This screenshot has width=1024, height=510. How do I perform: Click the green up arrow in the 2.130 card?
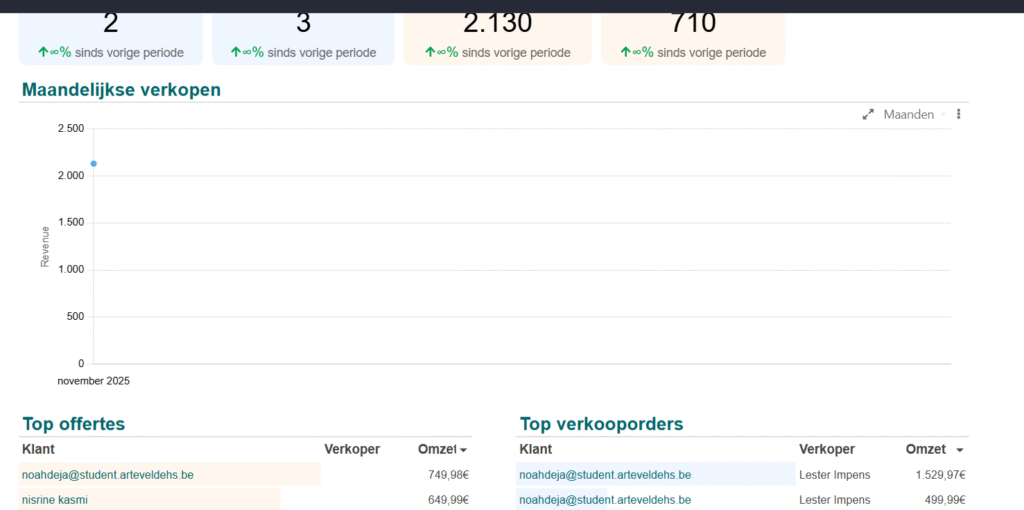[430, 52]
